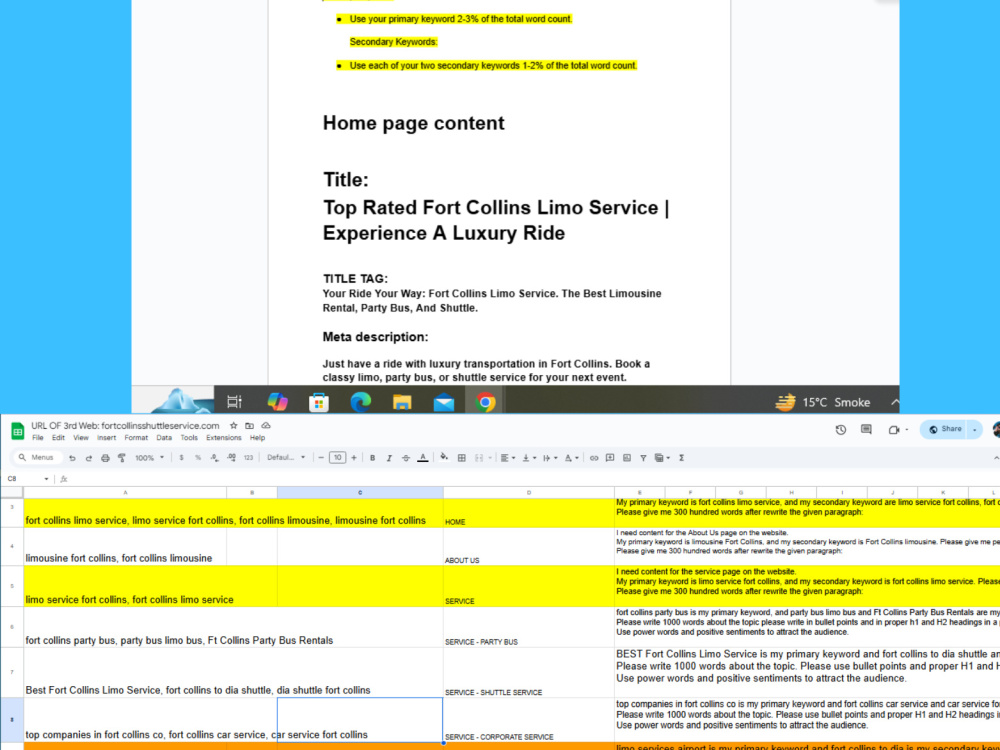The image size is (1000, 750).
Task: Increase decimal places
Action: tap(231, 458)
